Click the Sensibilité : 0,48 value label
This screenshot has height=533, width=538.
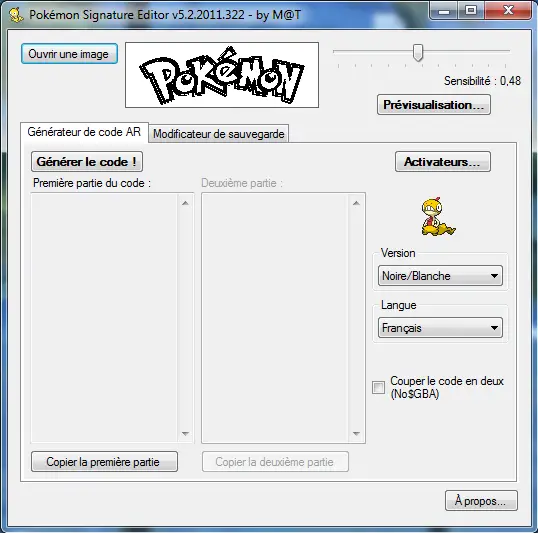coord(482,81)
